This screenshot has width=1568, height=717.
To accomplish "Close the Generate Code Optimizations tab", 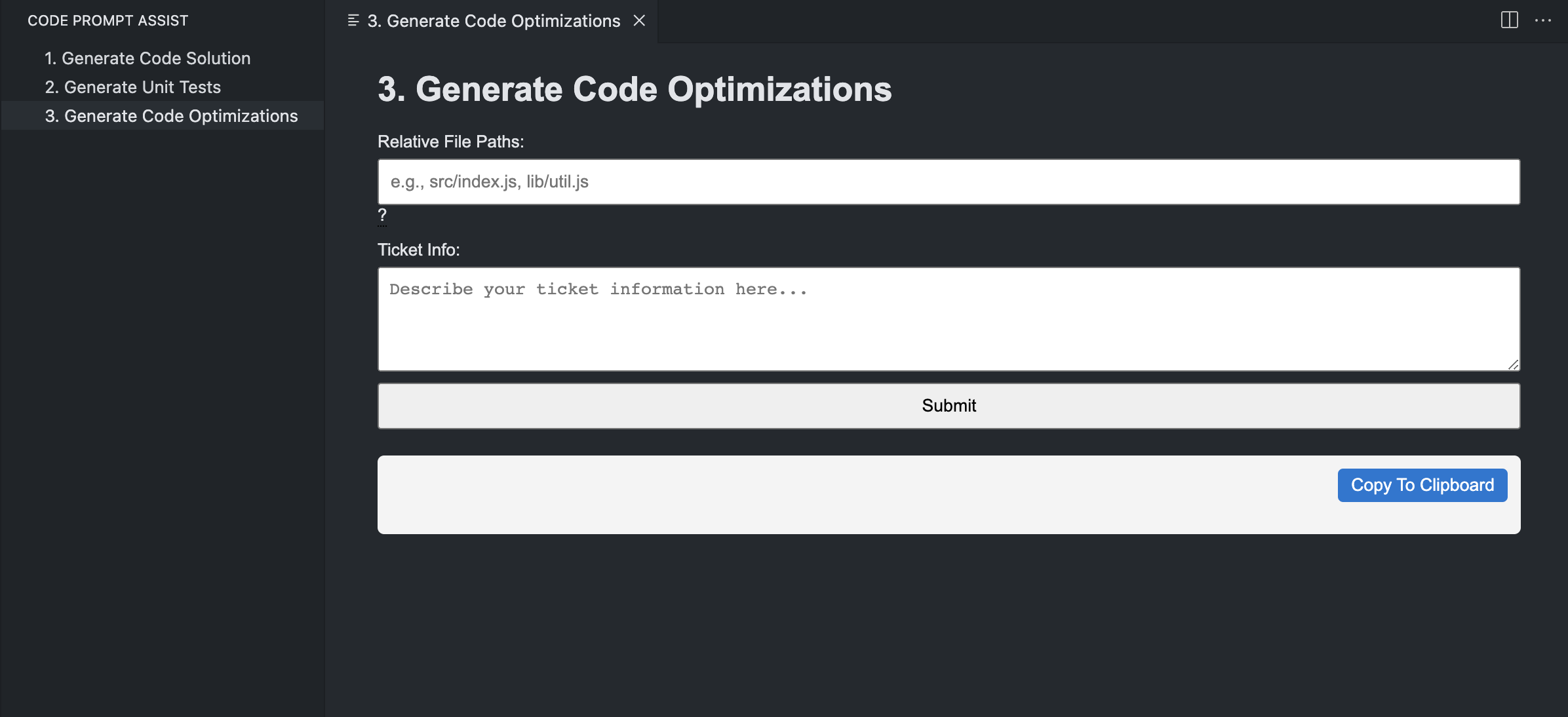I will [x=639, y=21].
